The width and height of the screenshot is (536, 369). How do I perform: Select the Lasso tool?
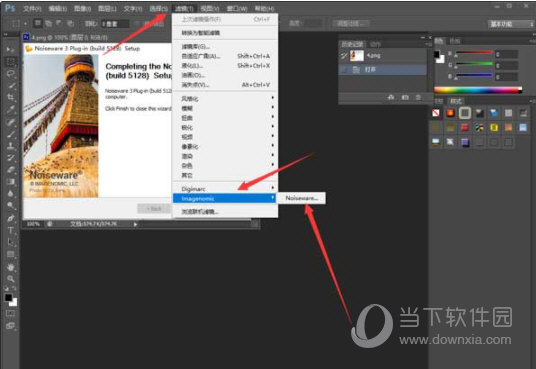[x=10, y=74]
